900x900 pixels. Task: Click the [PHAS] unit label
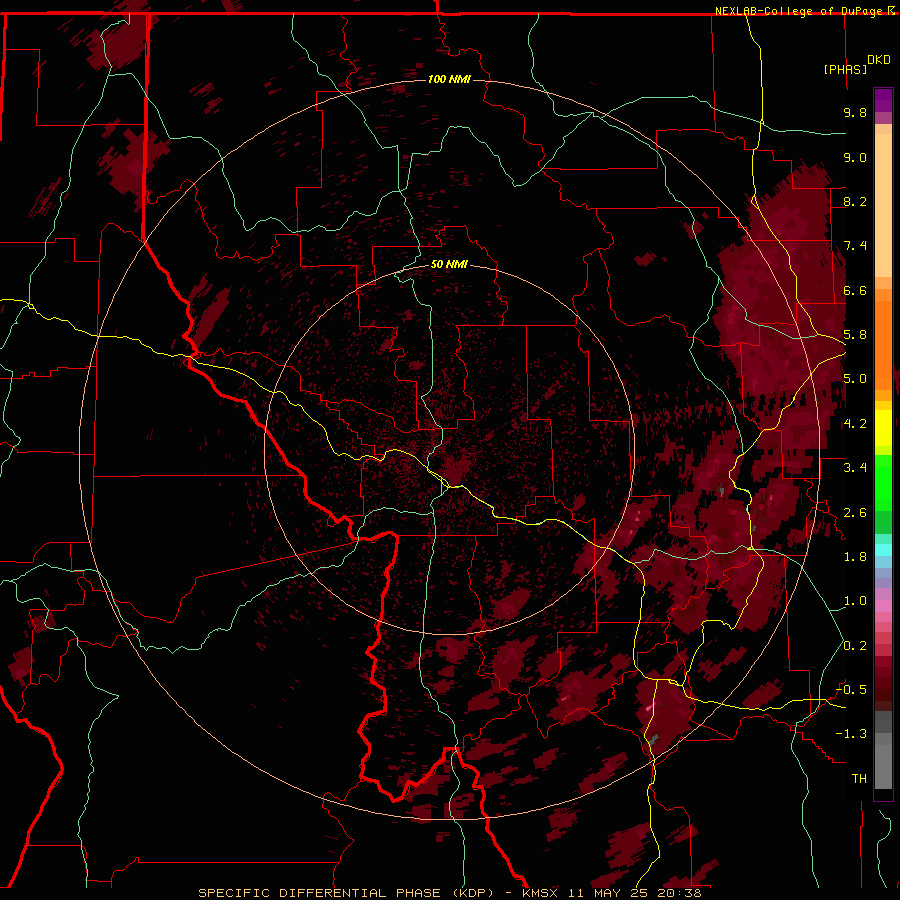tap(845, 69)
